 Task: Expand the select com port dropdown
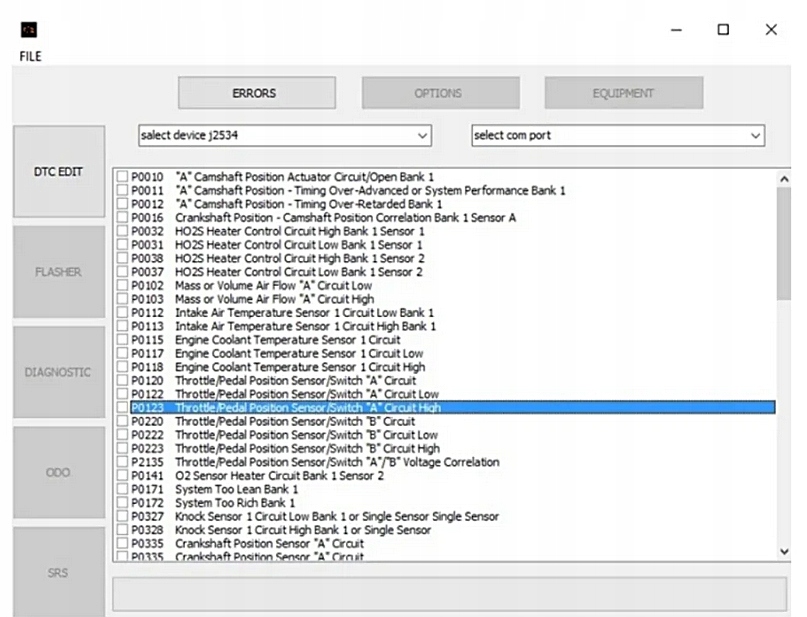click(618, 136)
